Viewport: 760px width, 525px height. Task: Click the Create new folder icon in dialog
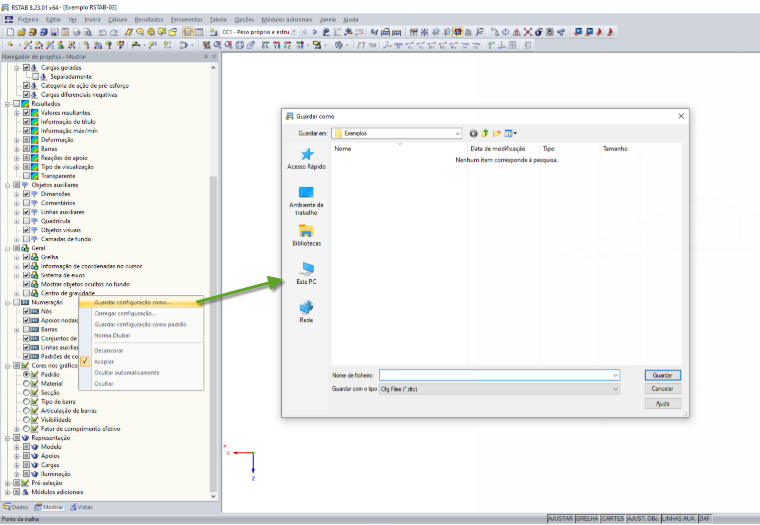[x=496, y=133]
